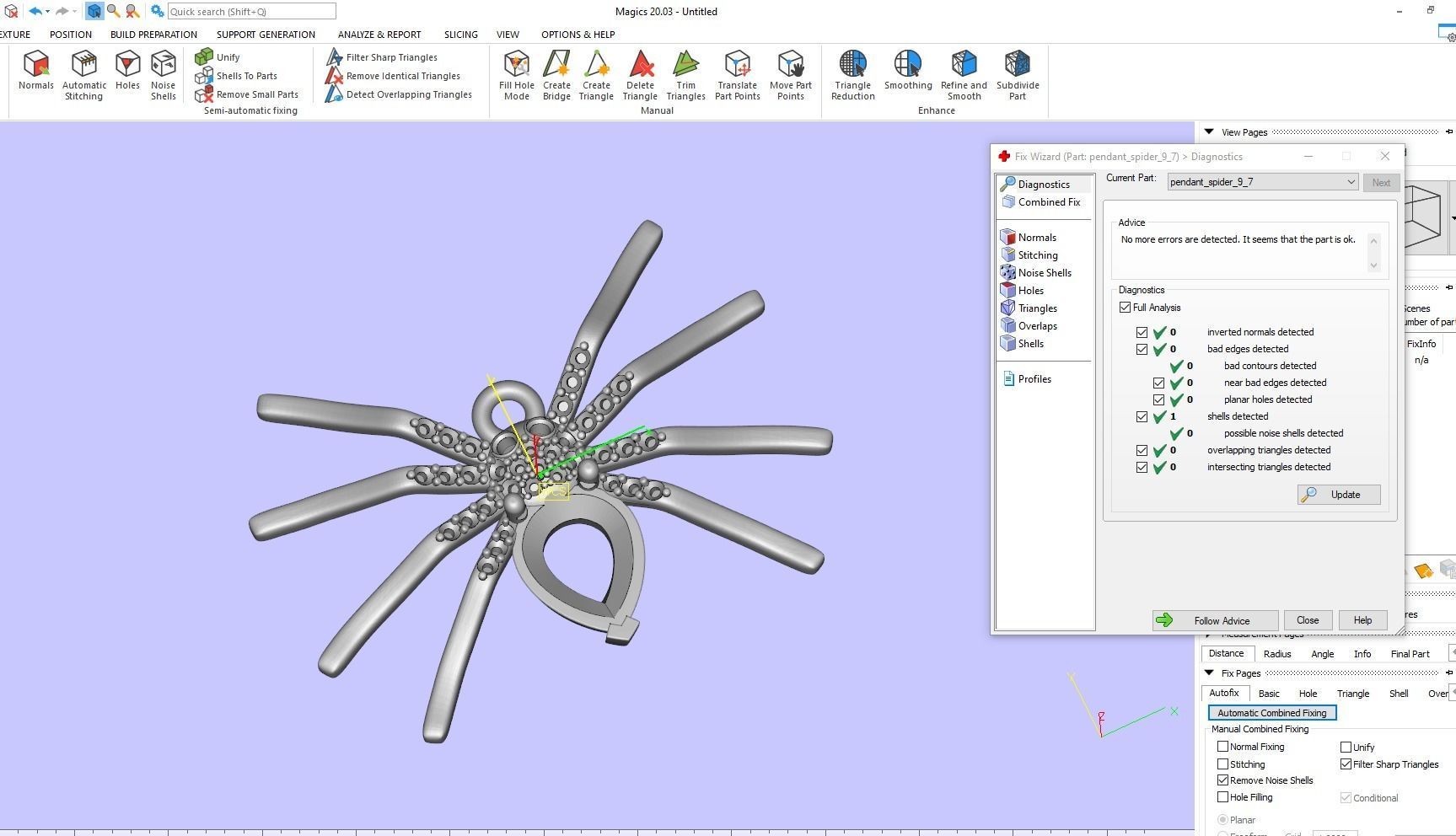This screenshot has height=836, width=1456.
Task: Run Detect Overlapping Triangles
Action: (399, 94)
